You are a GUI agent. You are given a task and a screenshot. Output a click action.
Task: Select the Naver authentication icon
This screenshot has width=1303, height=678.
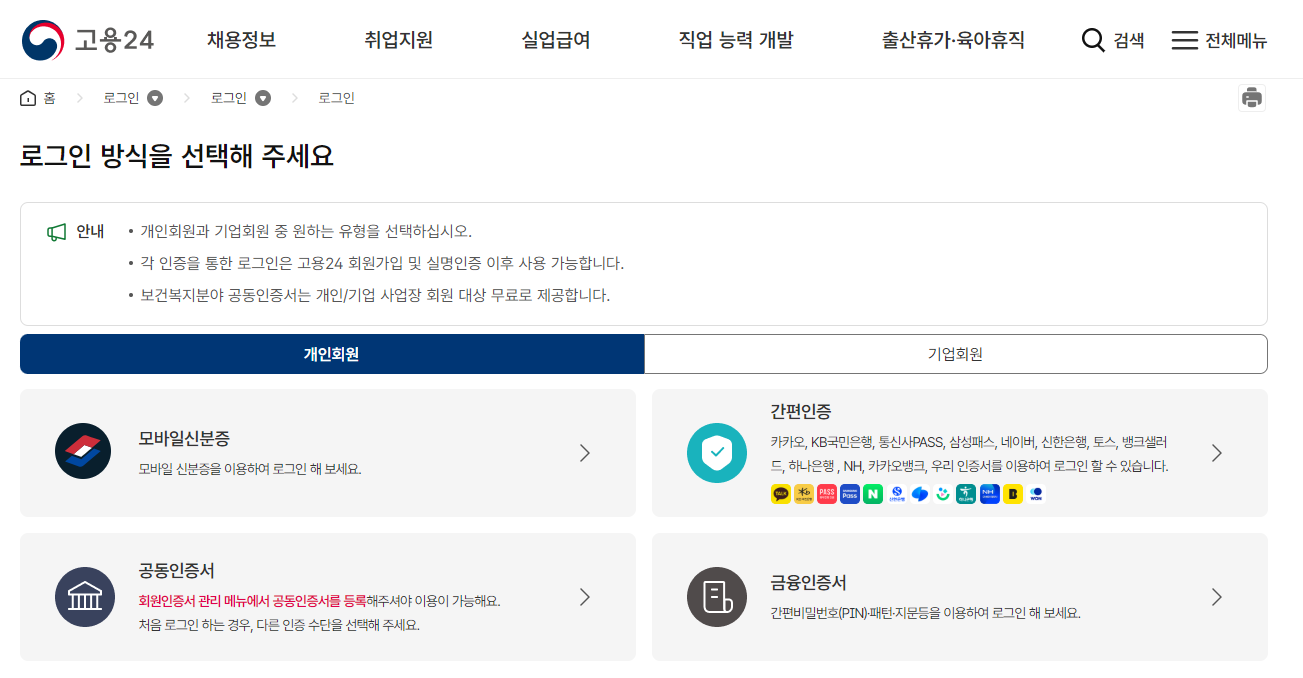(873, 493)
